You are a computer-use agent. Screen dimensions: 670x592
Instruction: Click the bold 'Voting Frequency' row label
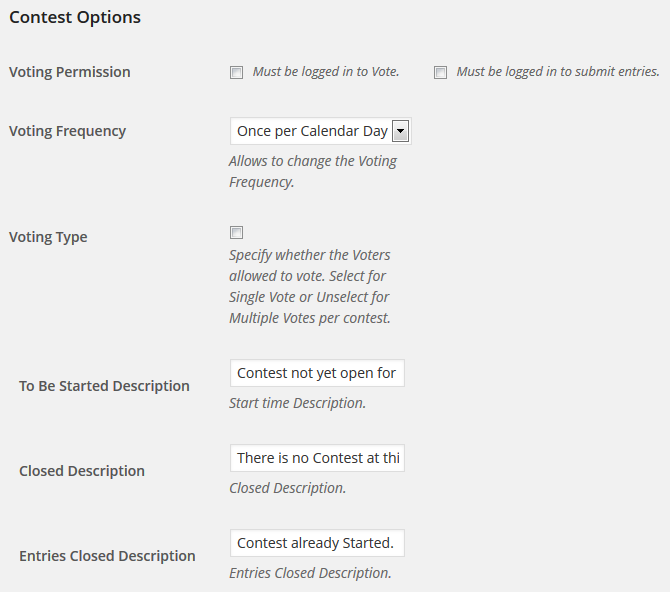coord(68,131)
